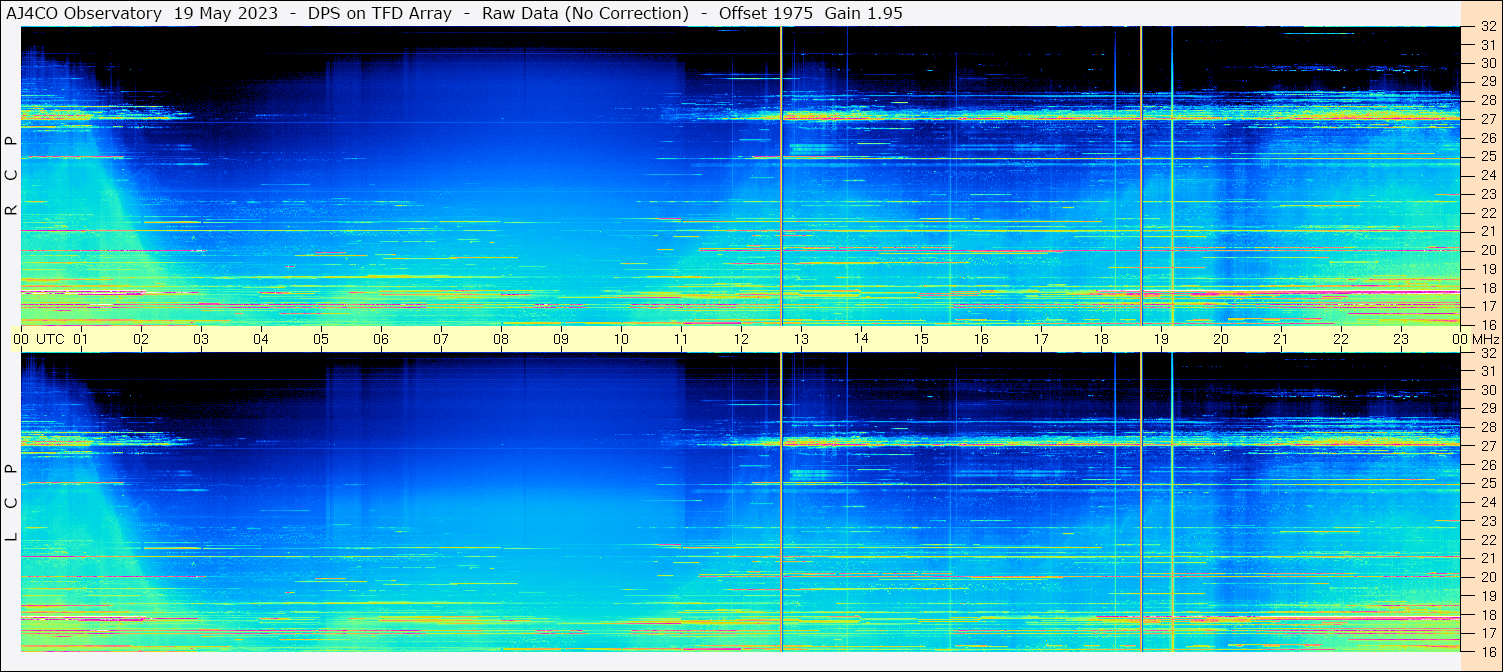Click the 14 hour marker on the time axis
This screenshot has width=1503, height=672.
tap(861, 338)
